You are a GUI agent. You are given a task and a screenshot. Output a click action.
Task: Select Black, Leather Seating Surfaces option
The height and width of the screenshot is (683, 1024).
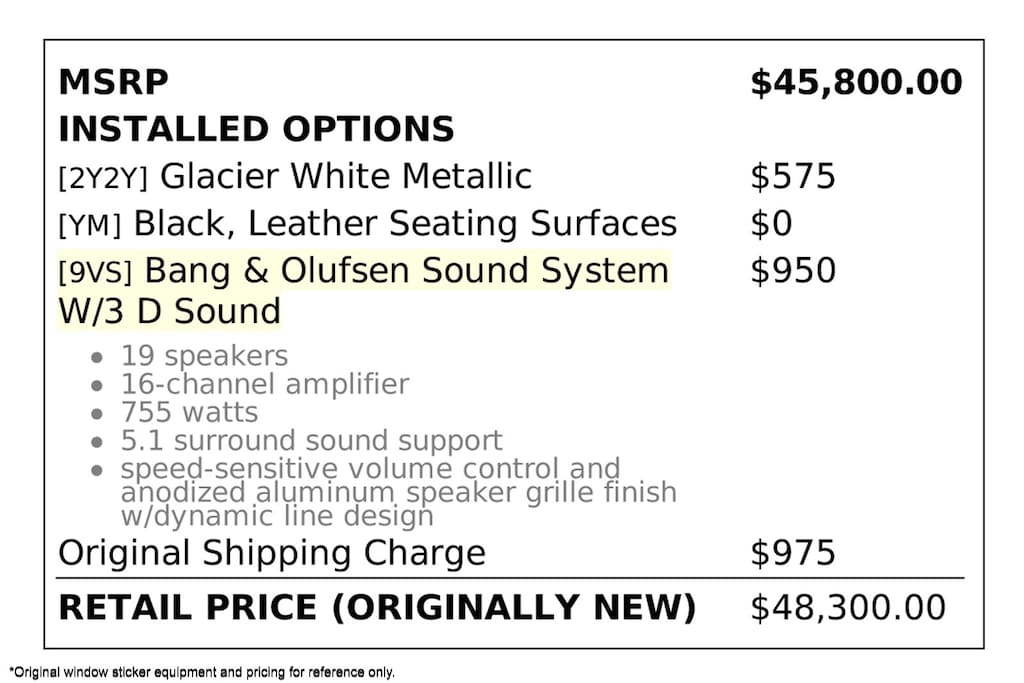[405, 224]
